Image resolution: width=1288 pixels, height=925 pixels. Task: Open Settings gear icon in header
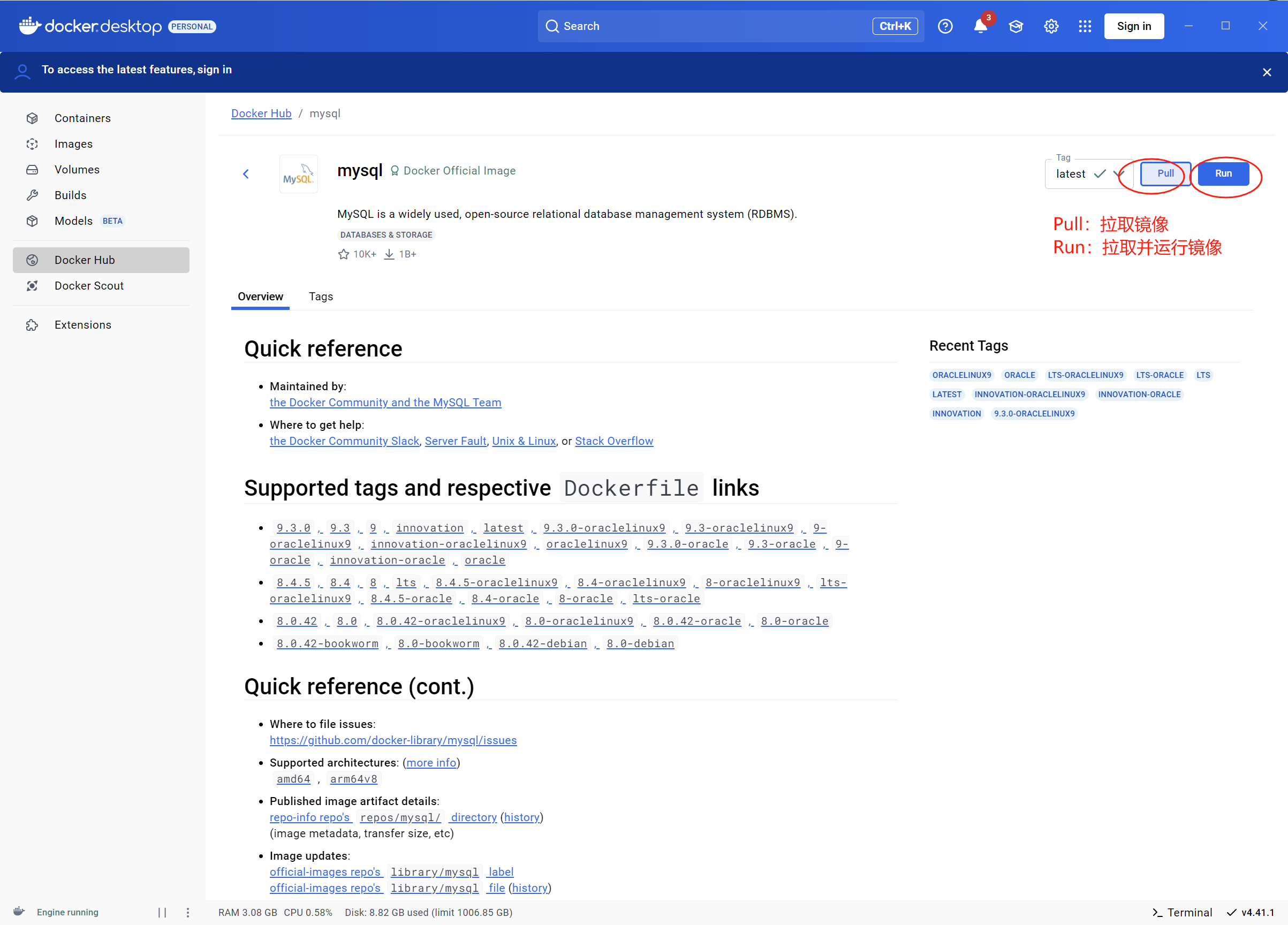tap(1051, 26)
